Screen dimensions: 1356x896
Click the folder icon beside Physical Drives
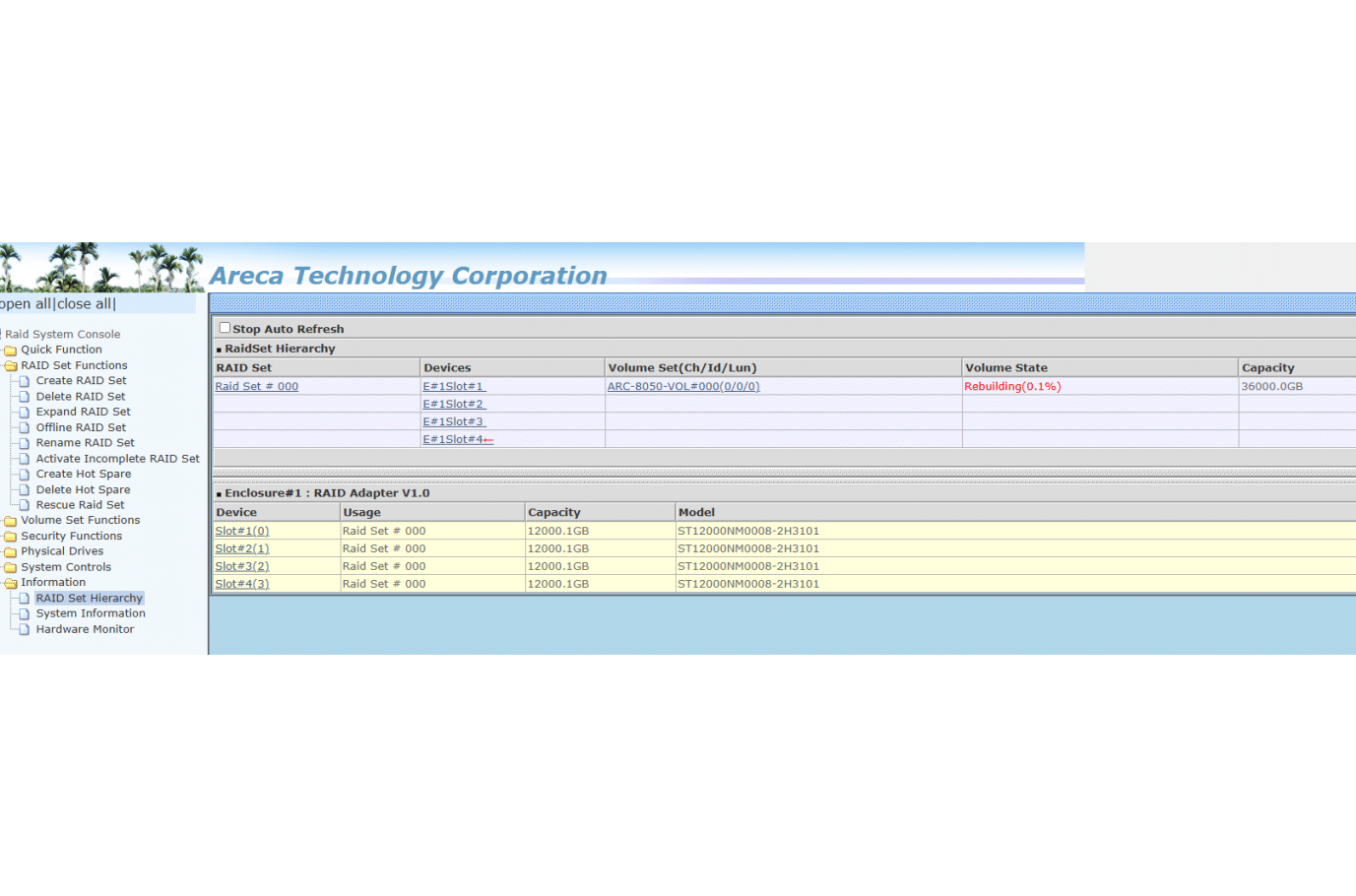pos(12,550)
